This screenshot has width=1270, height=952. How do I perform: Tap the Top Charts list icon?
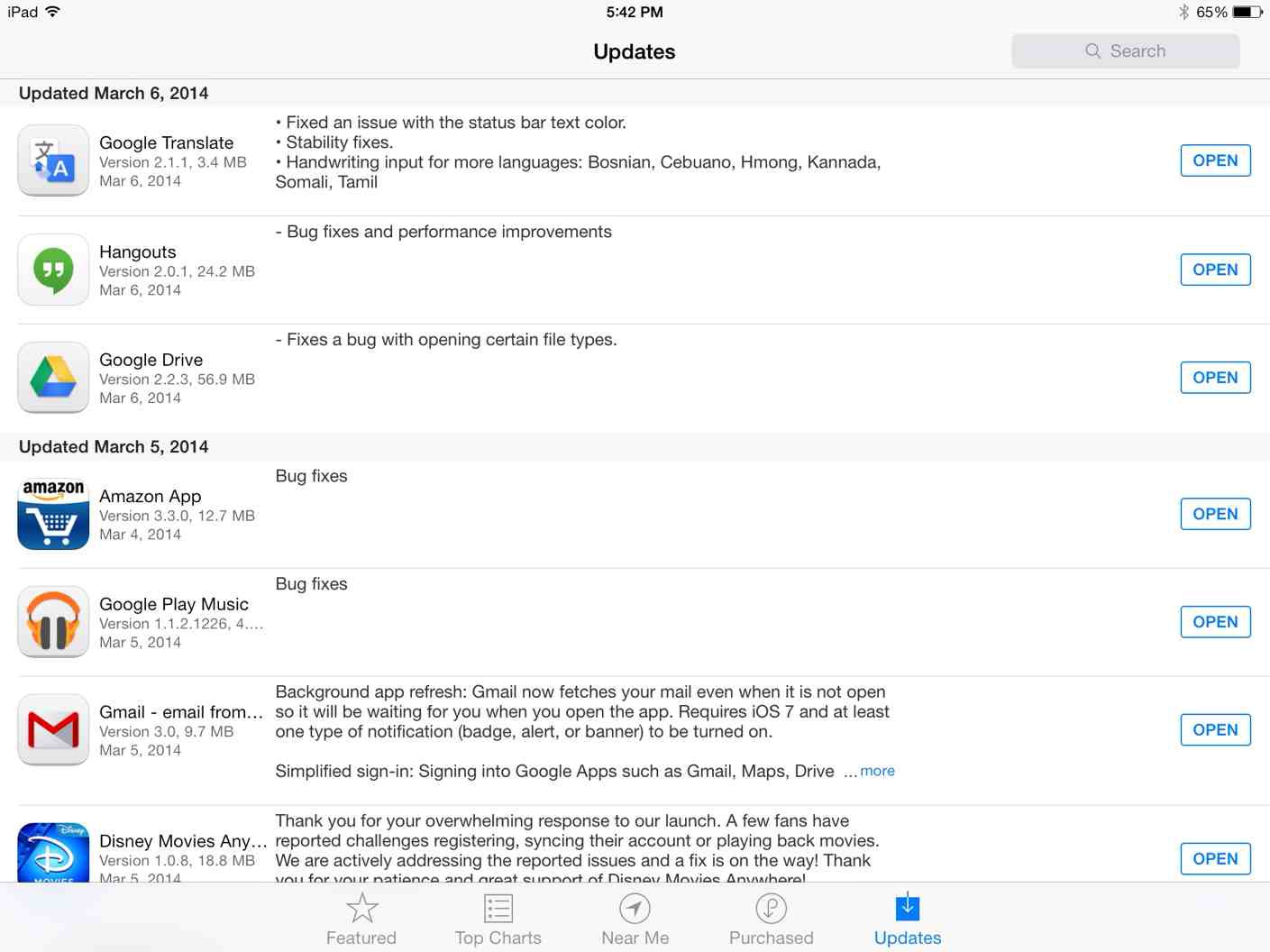[498, 908]
